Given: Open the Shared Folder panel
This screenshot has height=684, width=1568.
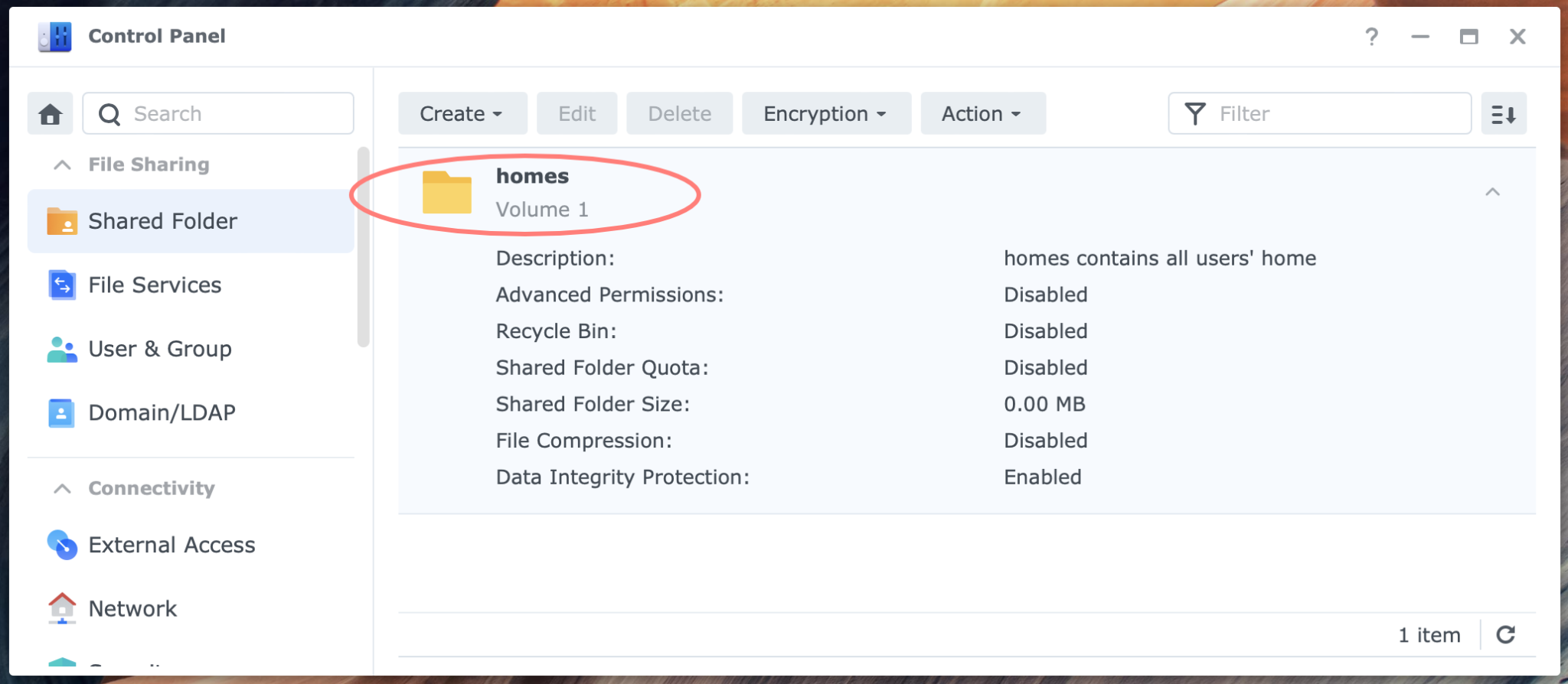Looking at the screenshot, I should coord(162,220).
